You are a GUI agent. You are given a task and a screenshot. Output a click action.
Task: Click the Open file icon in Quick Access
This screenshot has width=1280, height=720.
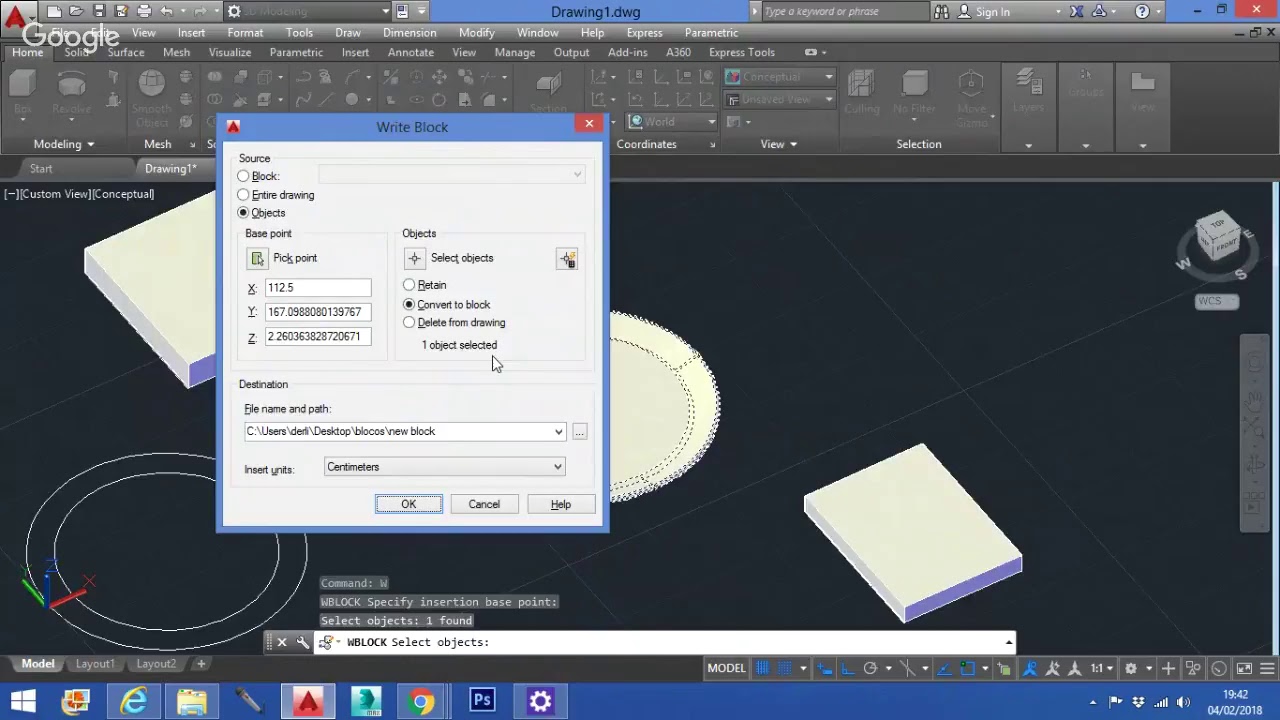78,12
